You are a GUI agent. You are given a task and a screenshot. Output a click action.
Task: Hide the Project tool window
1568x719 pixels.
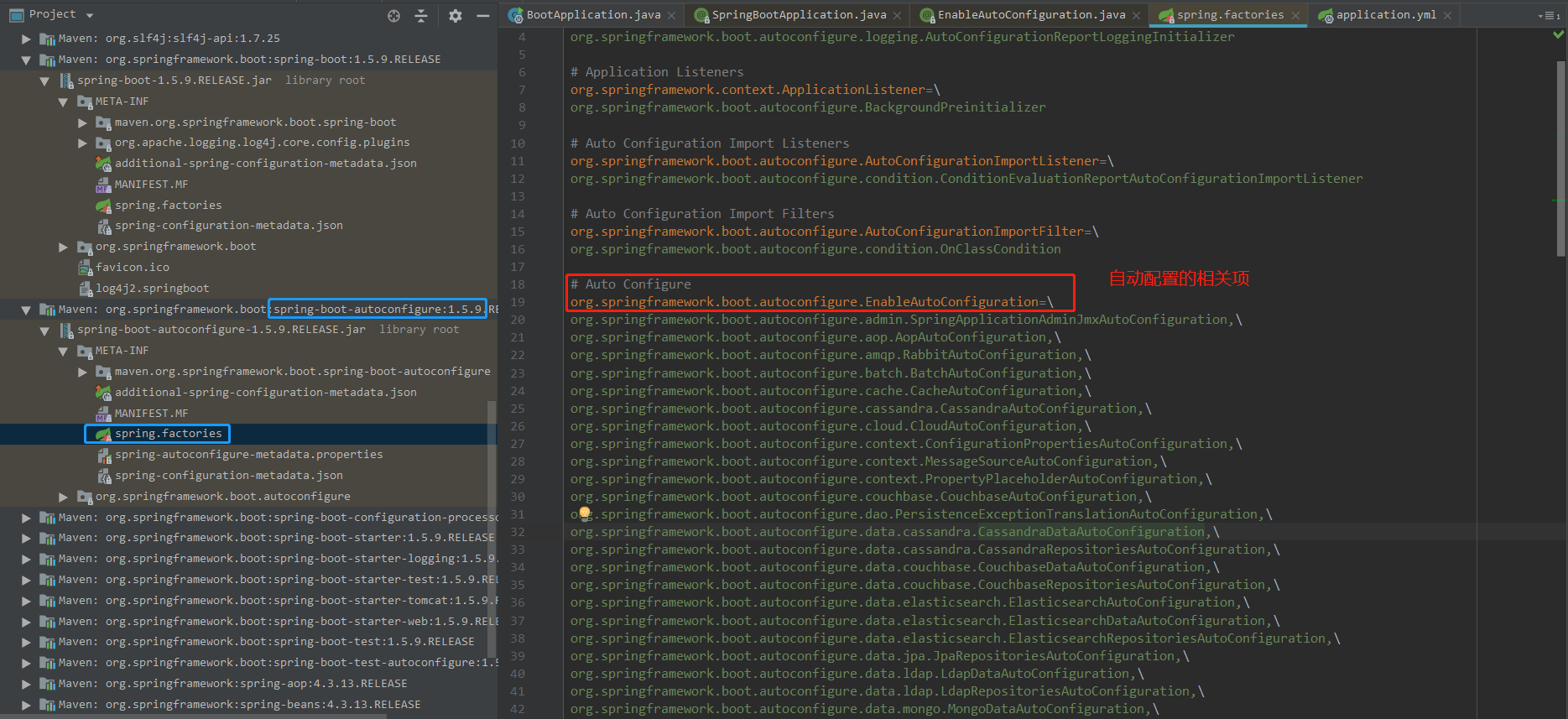click(483, 15)
